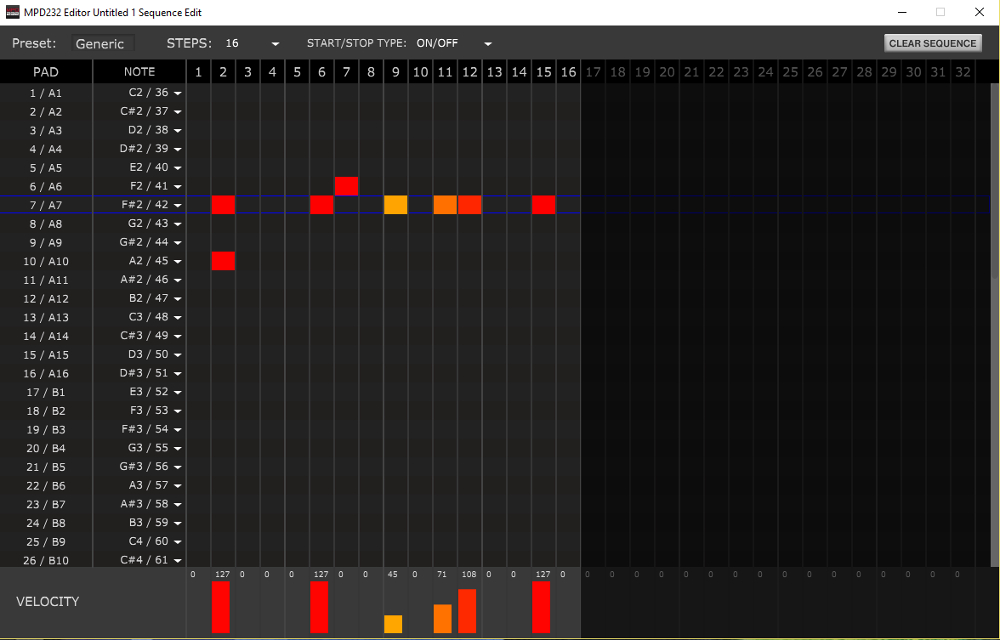The image size is (1000, 640).
Task: Select the note label A#3 / 58
Action: pyautogui.click(x=144, y=504)
